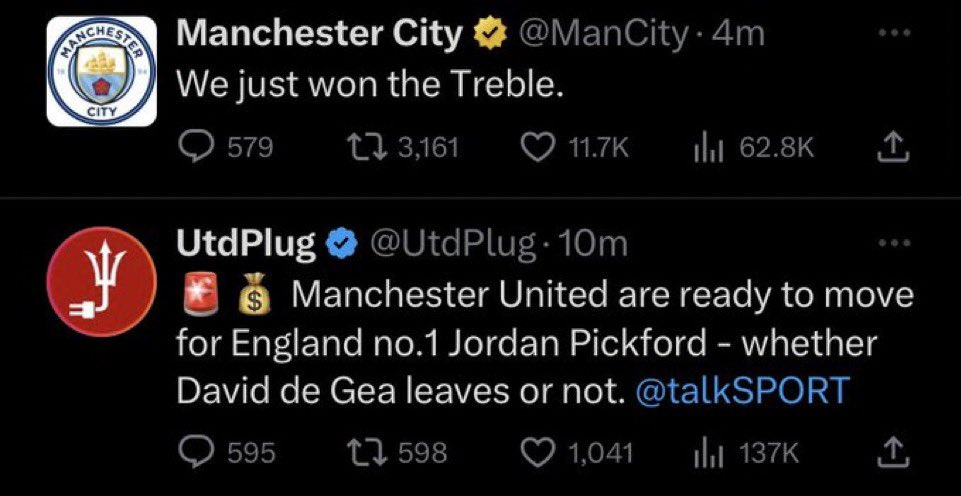Open Manchester City profile picture
The image size is (961, 496).
pos(102,71)
